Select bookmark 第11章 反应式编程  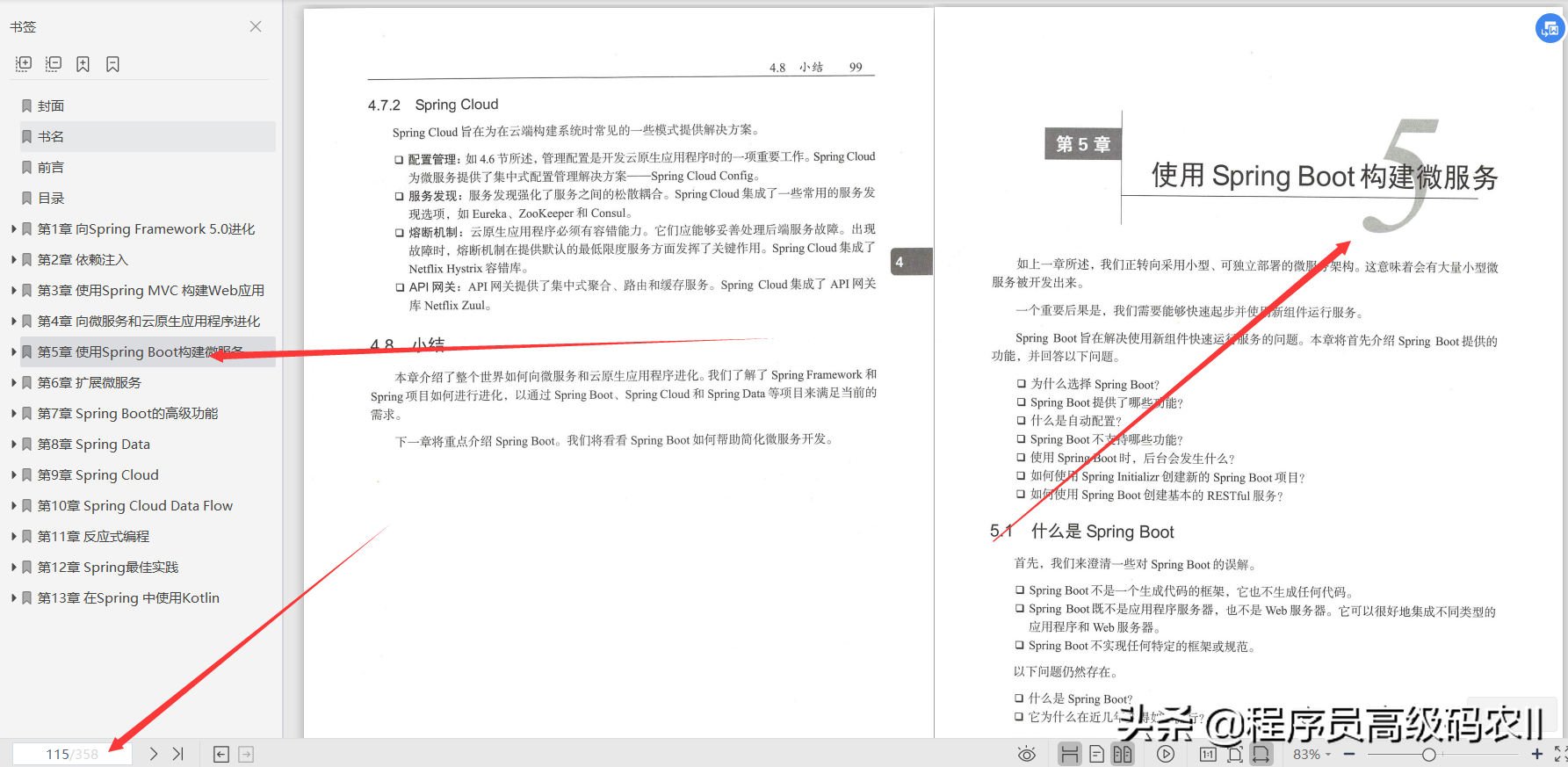click(93, 536)
